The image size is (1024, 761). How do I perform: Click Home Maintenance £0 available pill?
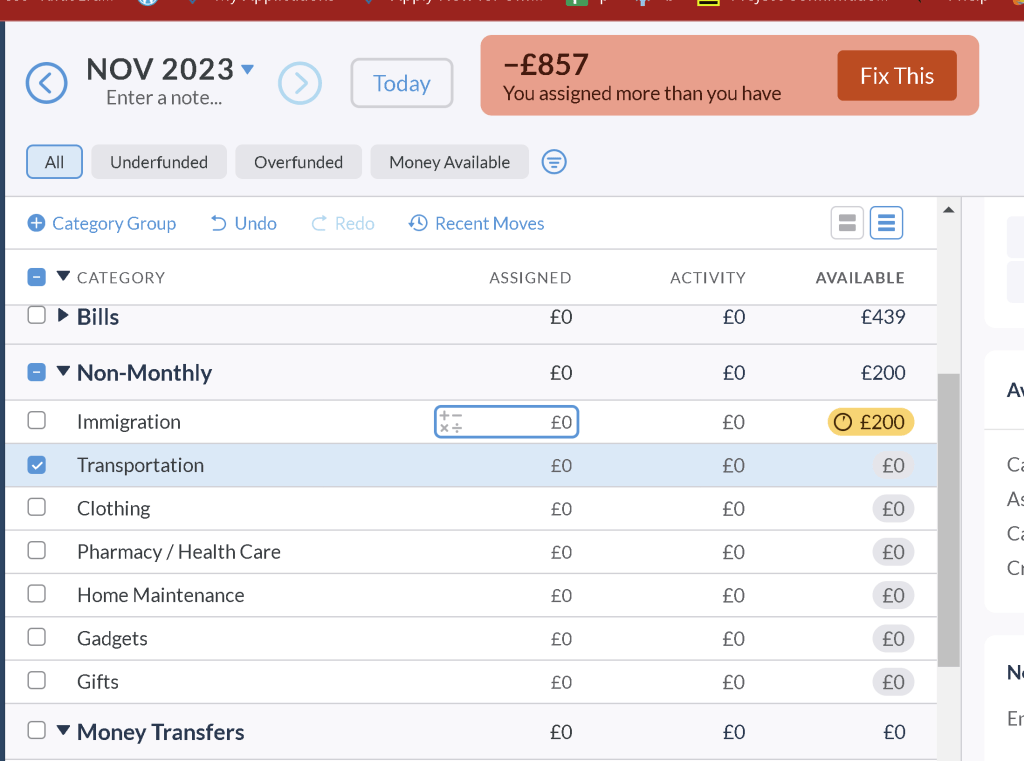(893, 595)
